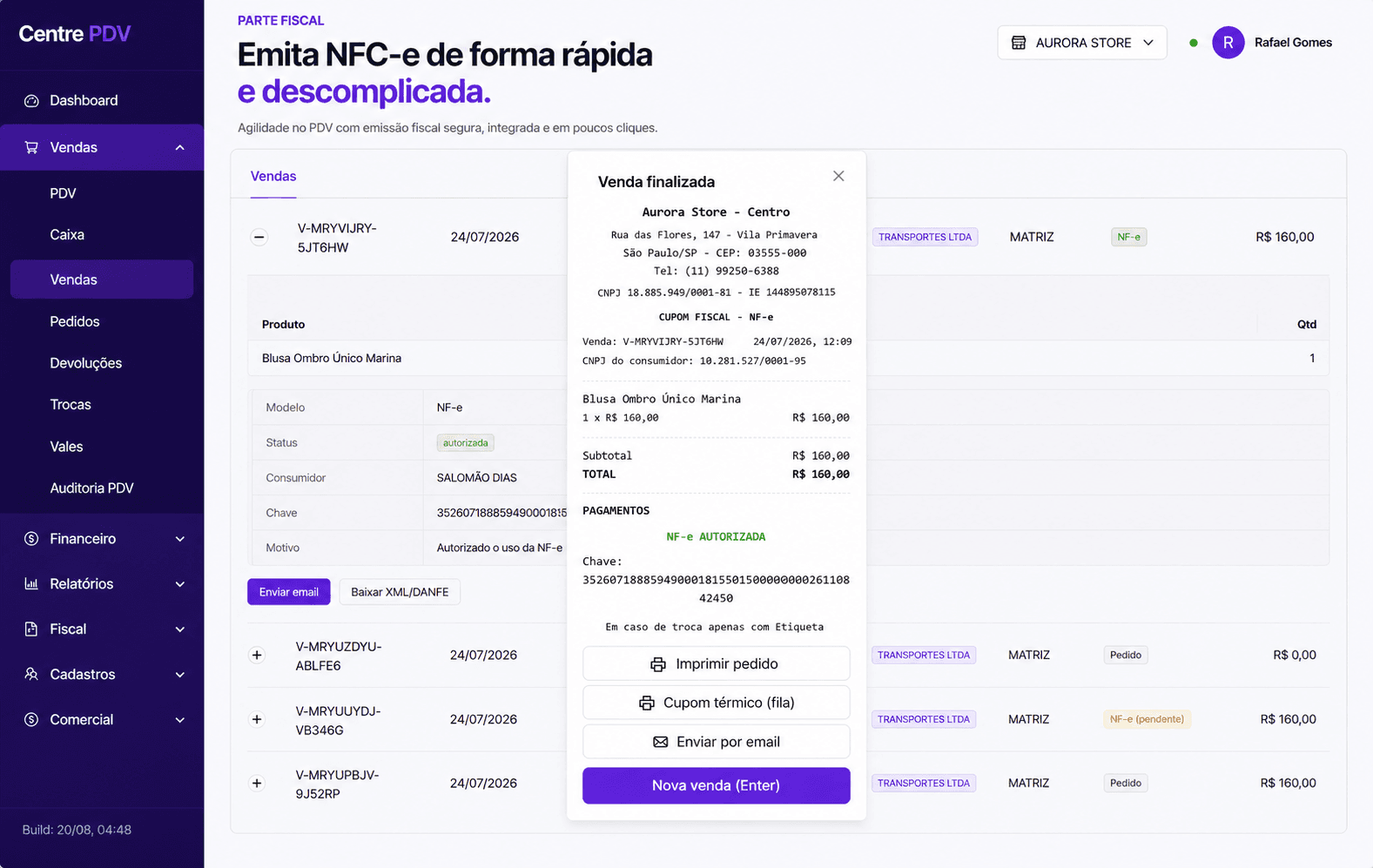The height and width of the screenshot is (868, 1373).
Task: Click the NF-e (pendente) badge
Action: click(x=1148, y=719)
